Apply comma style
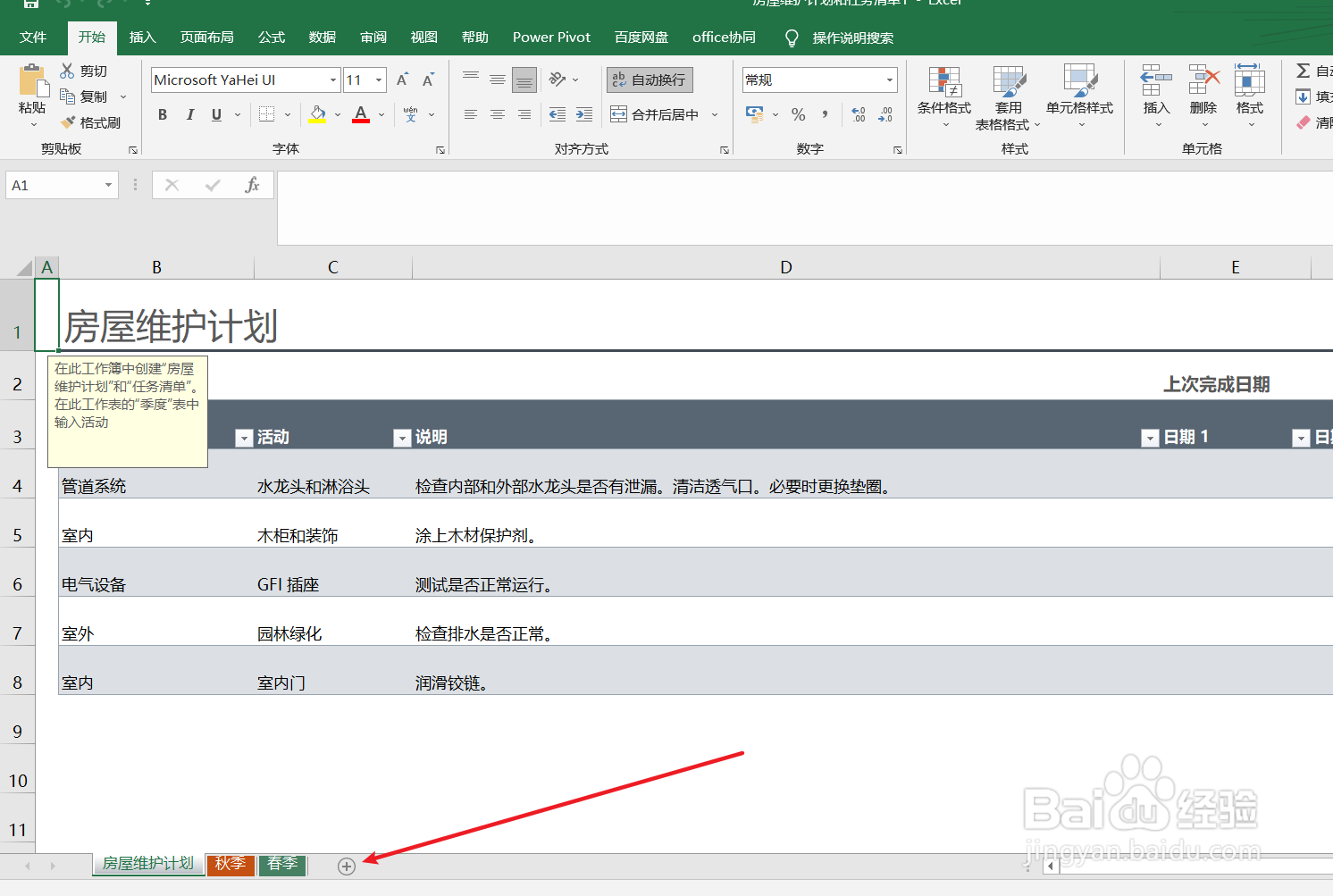 pos(825,114)
